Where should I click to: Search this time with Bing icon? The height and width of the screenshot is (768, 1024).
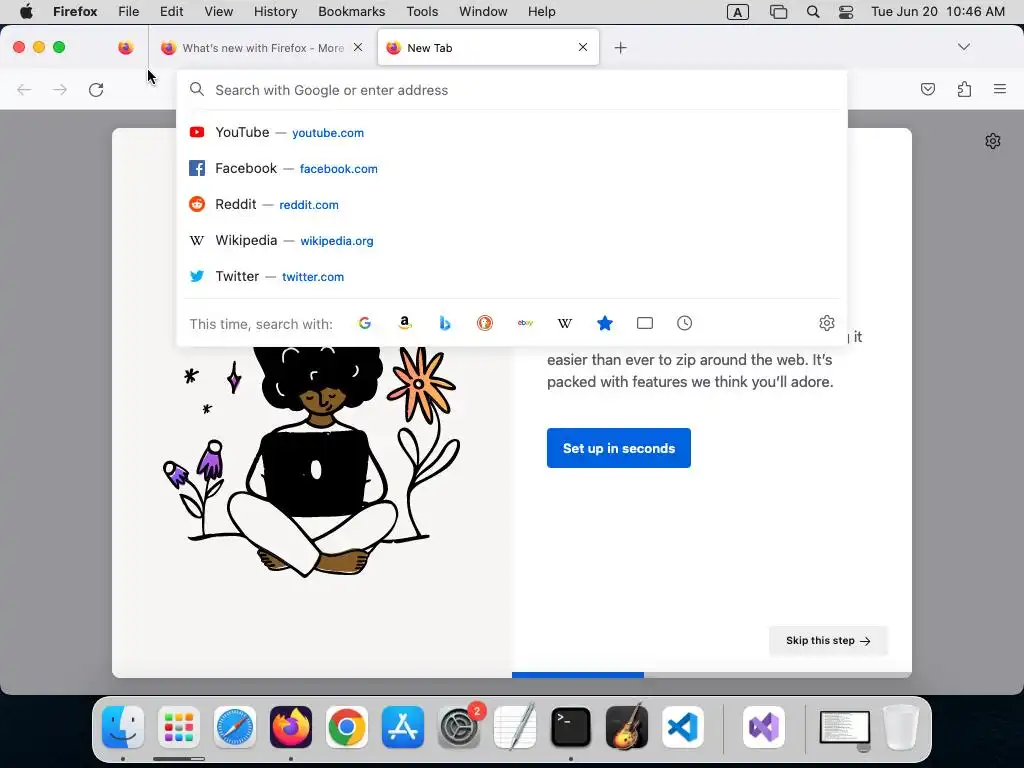click(445, 323)
